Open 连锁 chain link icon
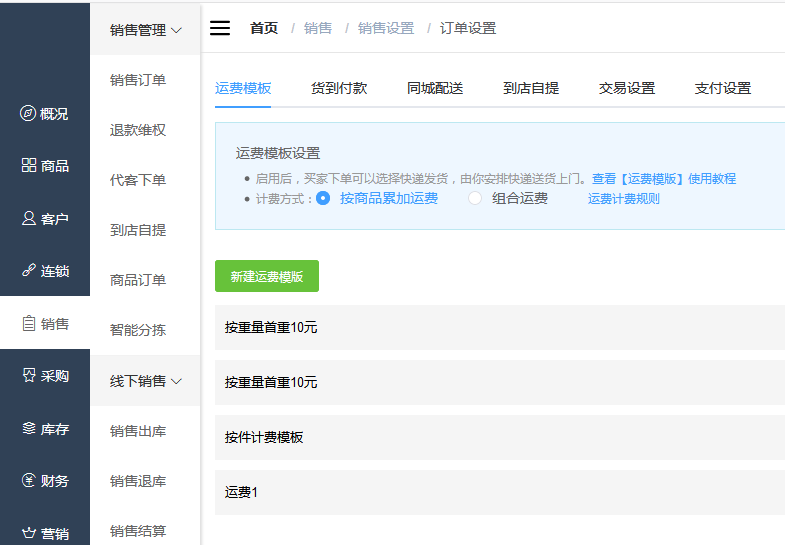 (29, 270)
